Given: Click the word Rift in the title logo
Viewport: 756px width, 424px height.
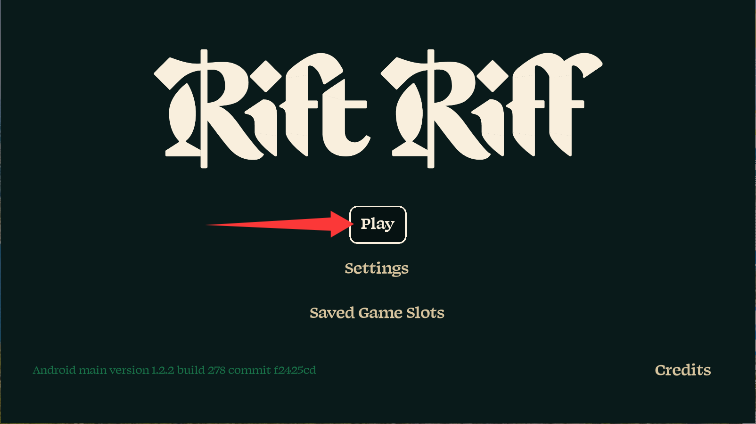Looking at the screenshot, I should (262, 109).
